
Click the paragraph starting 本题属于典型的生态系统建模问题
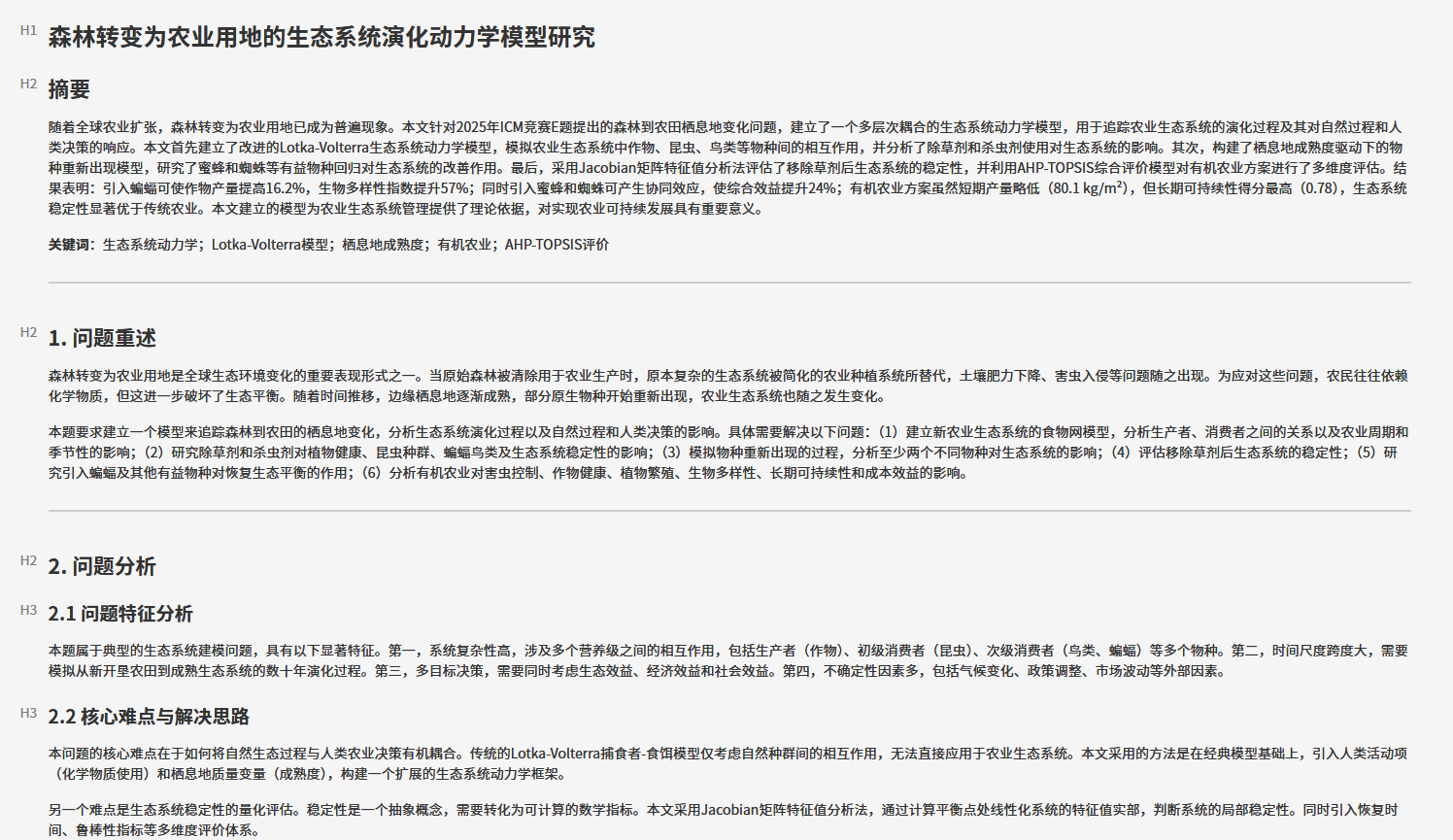[x=729, y=660]
